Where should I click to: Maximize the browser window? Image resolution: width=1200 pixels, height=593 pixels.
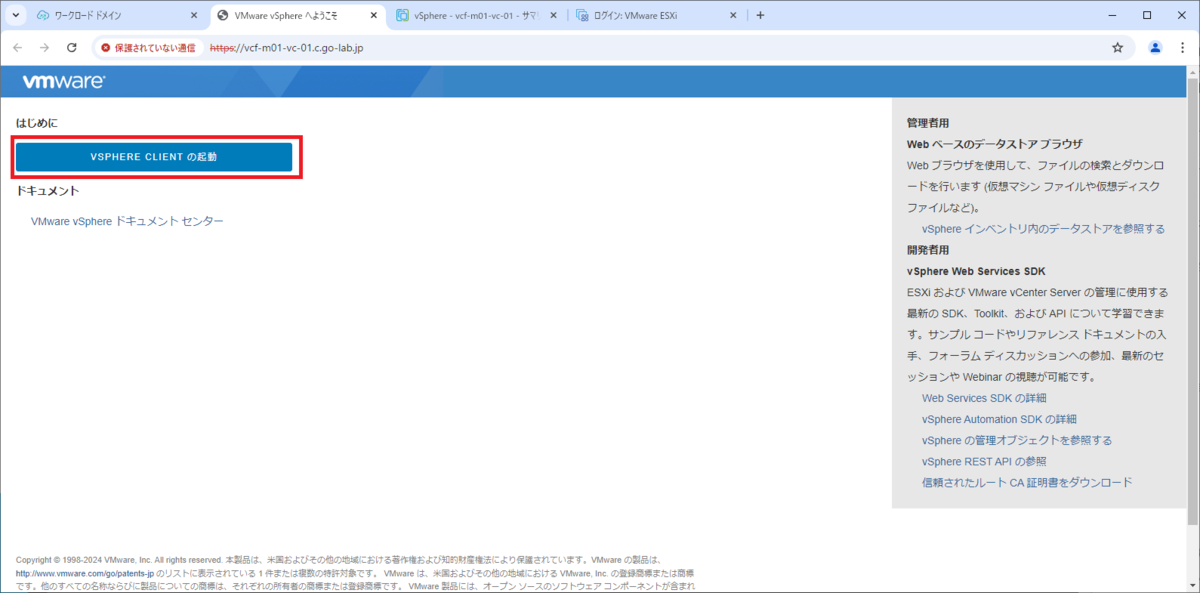coord(1146,15)
